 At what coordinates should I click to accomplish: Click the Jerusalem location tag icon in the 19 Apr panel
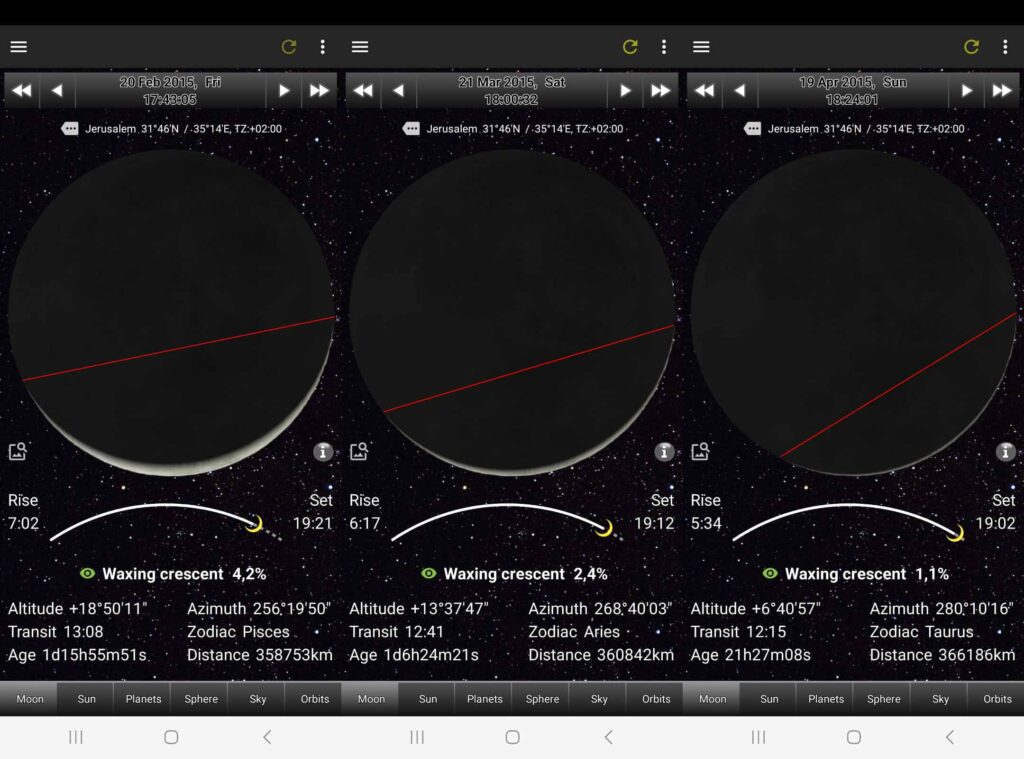[x=753, y=129]
